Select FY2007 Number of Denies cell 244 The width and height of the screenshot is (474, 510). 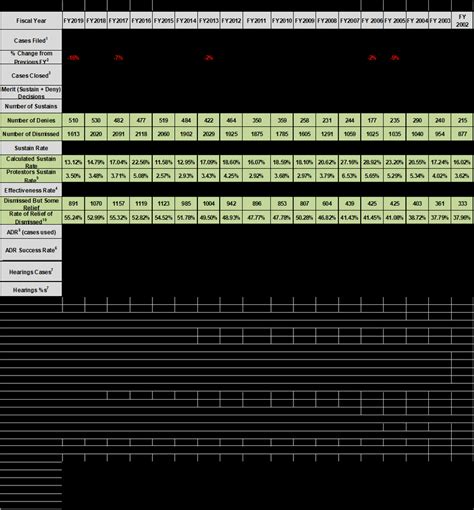350,120
